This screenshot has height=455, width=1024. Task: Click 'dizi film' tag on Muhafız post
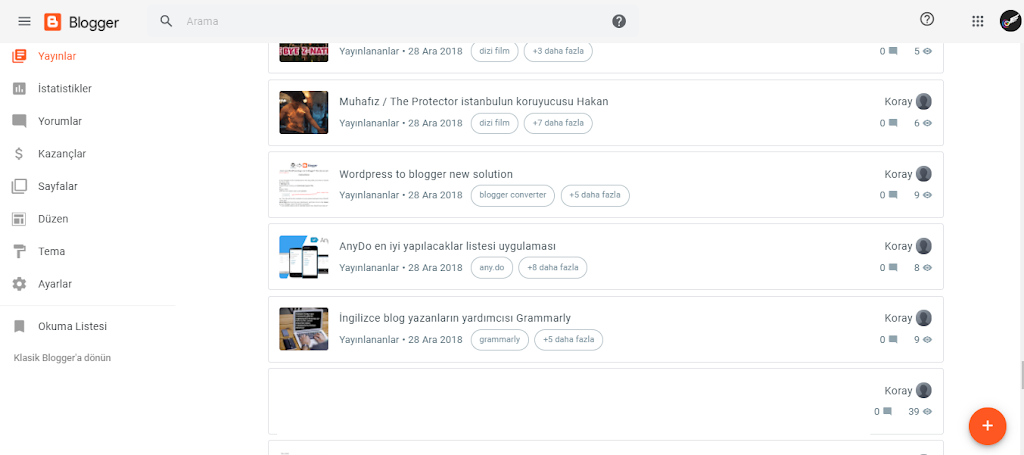point(494,123)
